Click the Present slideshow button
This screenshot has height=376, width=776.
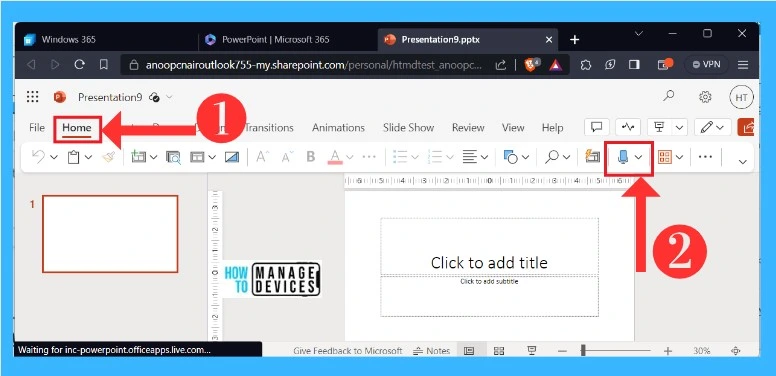659,127
